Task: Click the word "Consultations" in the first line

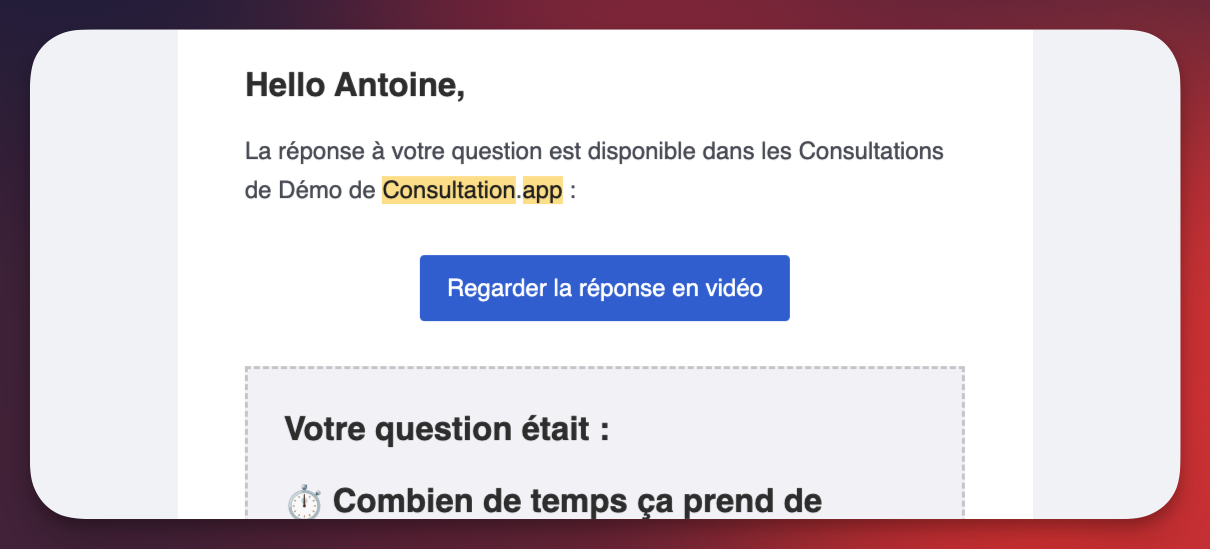Action: tap(870, 152)
